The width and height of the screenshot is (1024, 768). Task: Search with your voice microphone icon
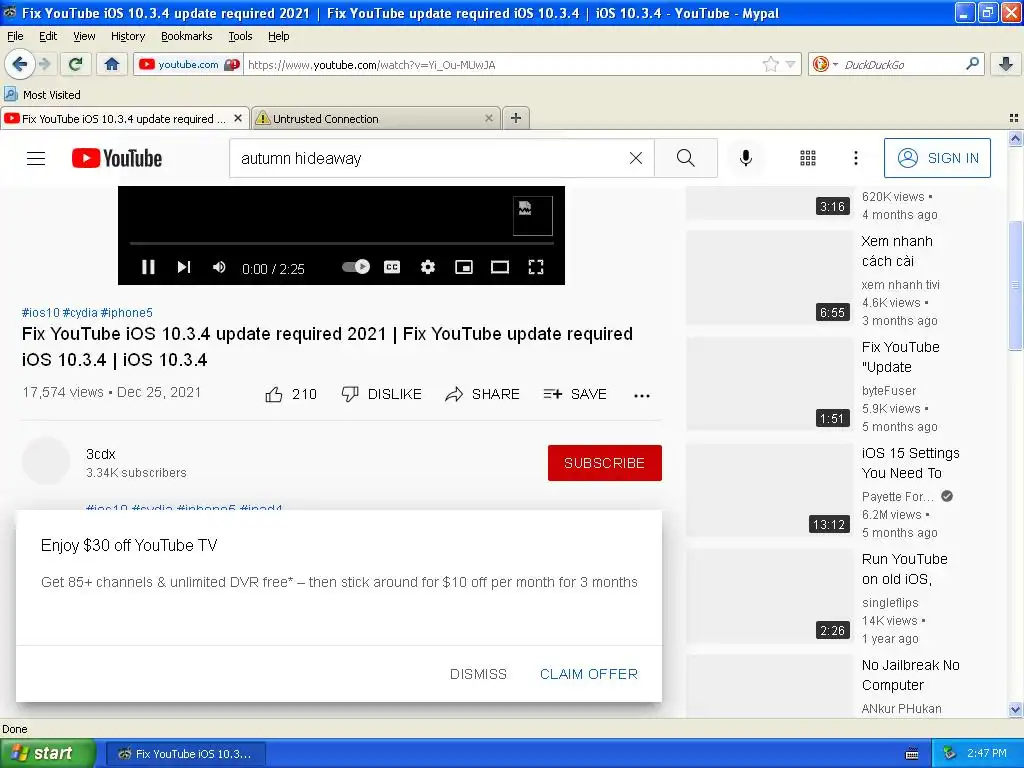746,158
